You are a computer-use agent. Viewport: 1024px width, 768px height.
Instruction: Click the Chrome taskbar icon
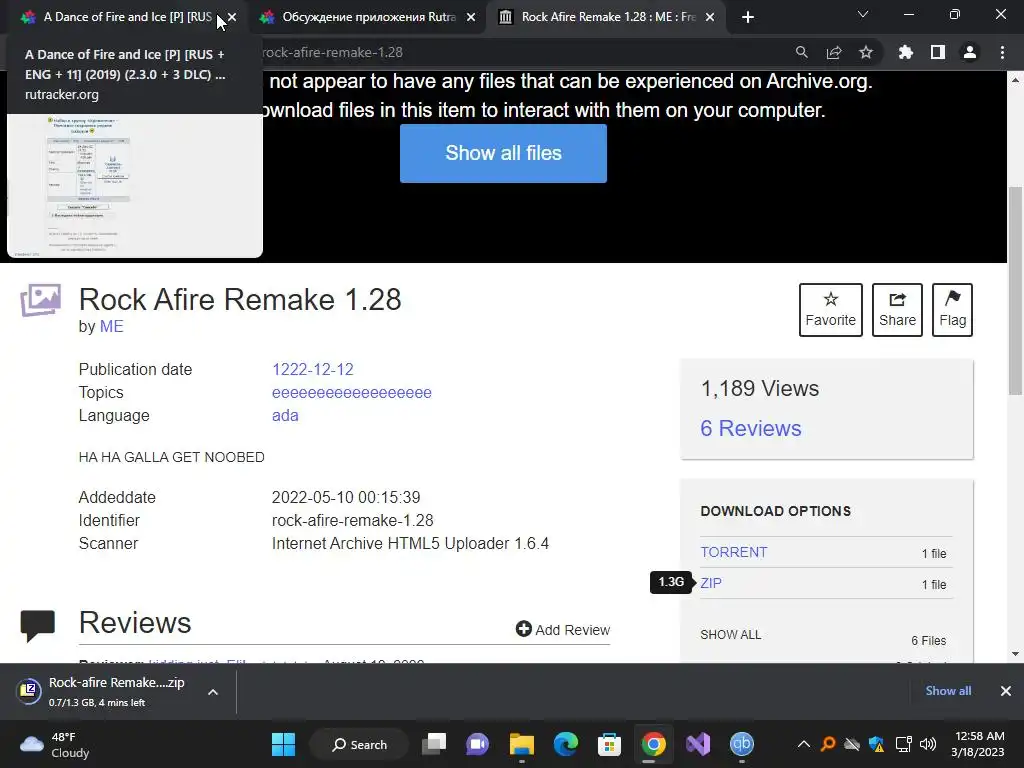tap(653, 744)
